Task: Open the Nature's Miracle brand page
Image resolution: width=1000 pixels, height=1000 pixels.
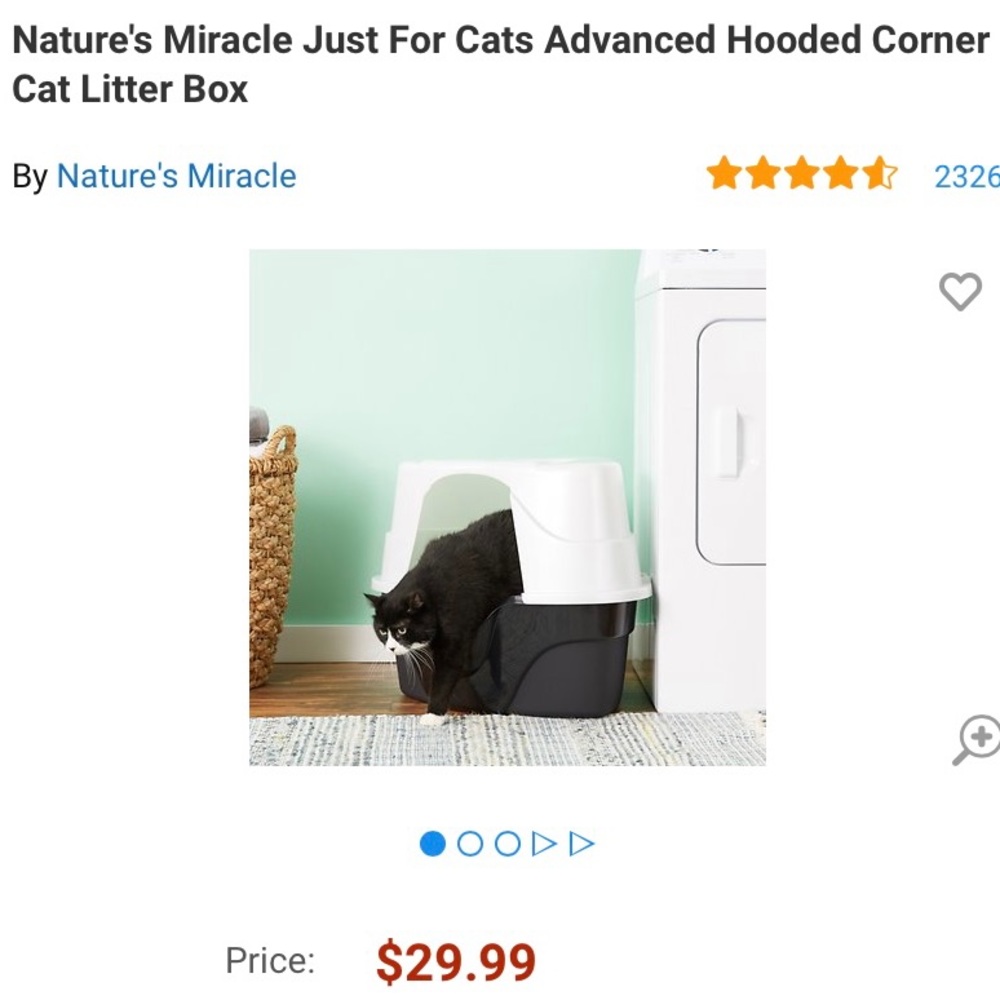Action: pyautogui.click(x=176, y=177)
